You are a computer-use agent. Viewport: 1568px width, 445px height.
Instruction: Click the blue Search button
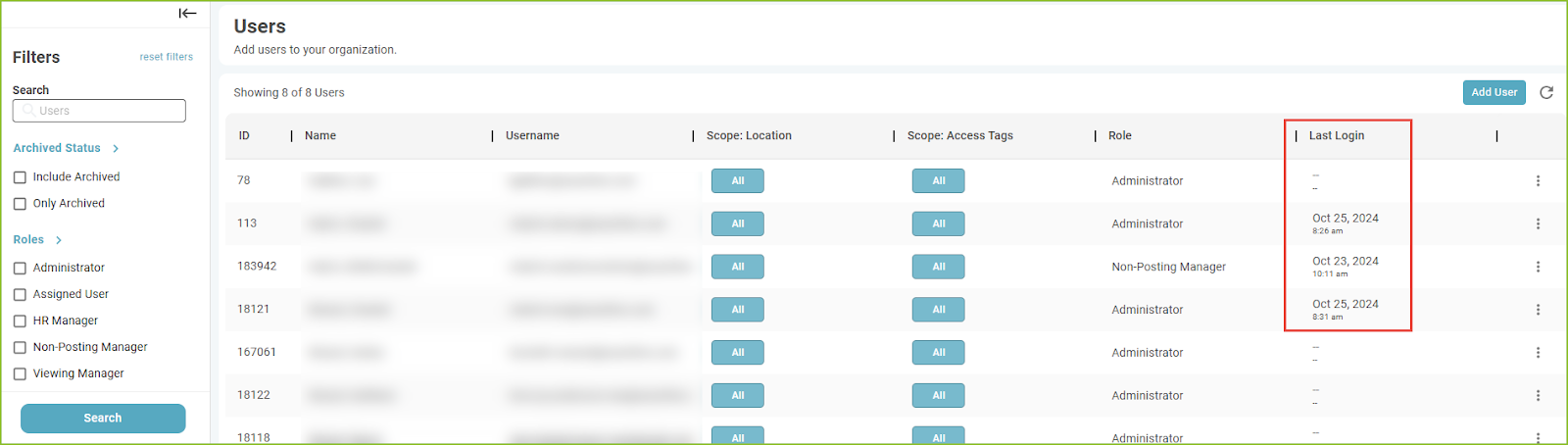coord(103,419)
